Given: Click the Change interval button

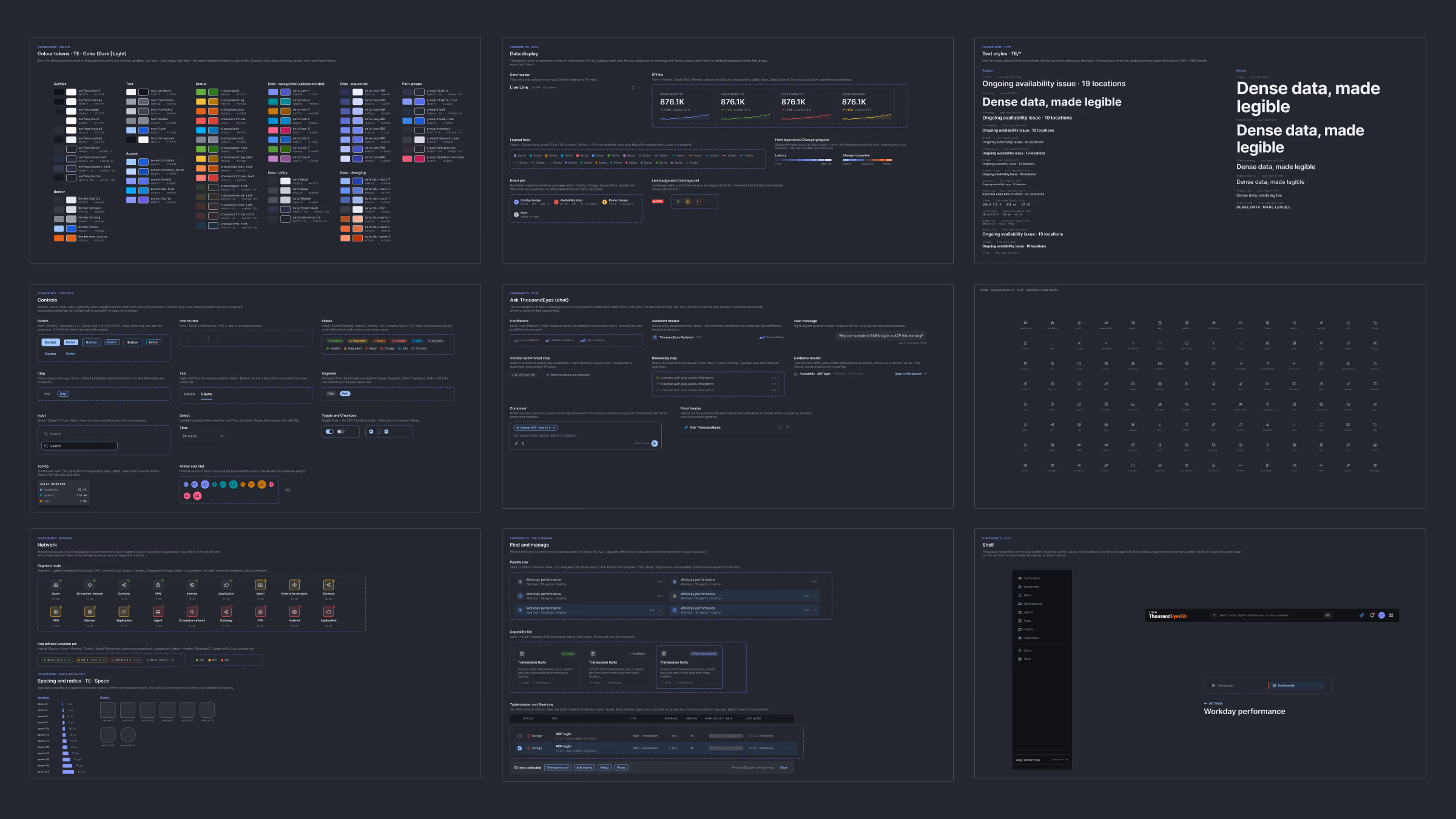Looking at the screenshot, I should pos(558,767).
